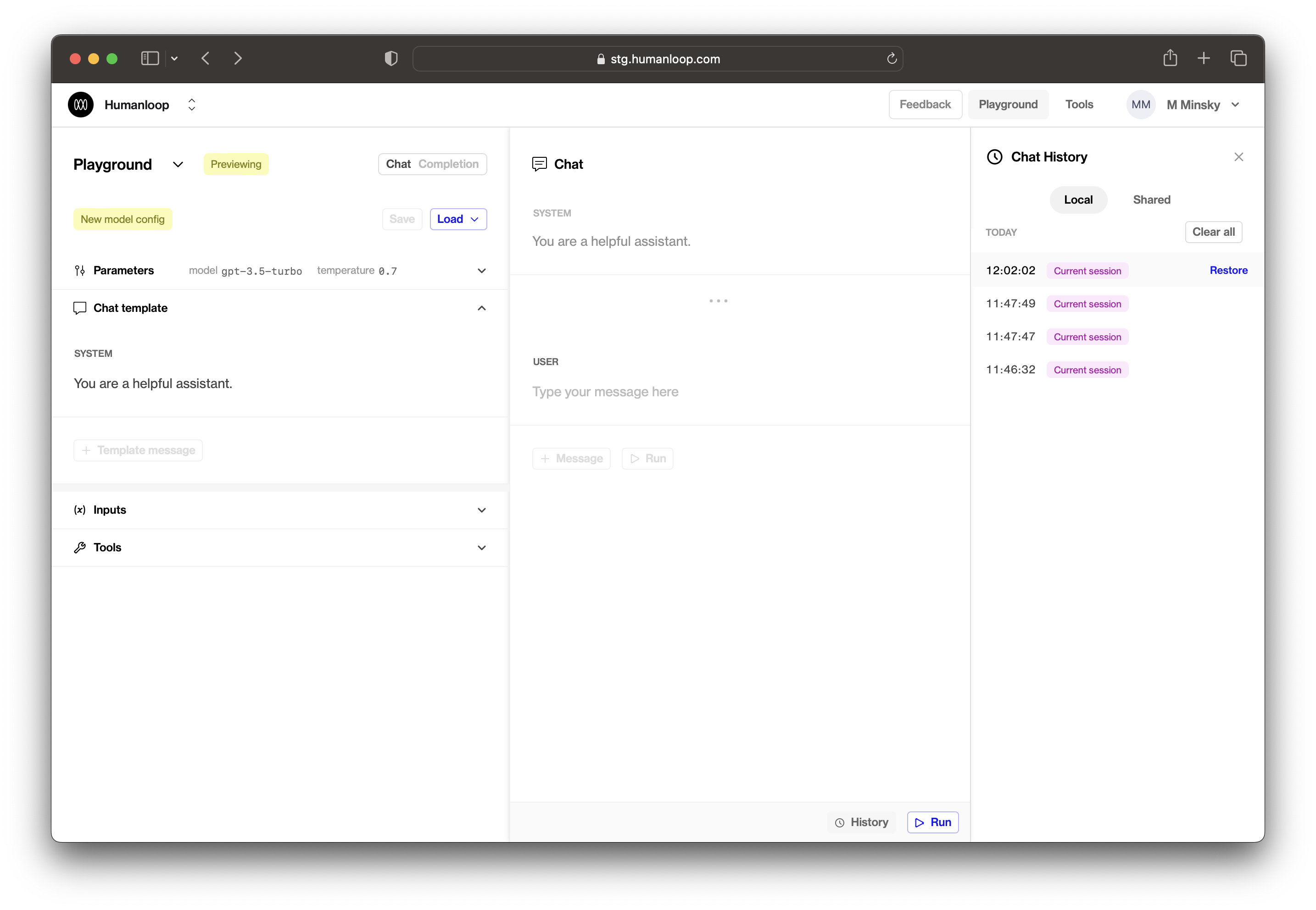Expand the Tools section chevron

click(x=481, y=548)
